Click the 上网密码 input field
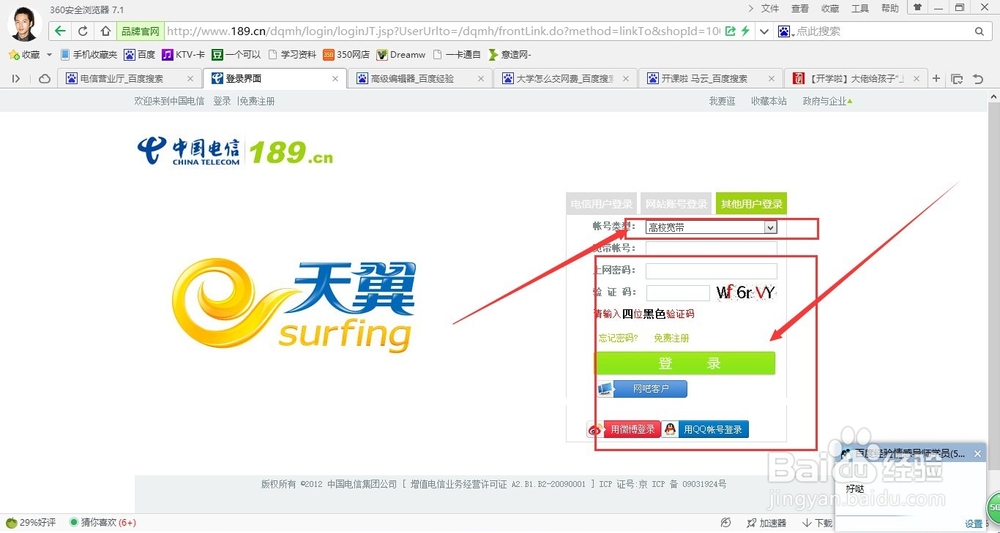Viewport: 1000px width, 533px height. 711,271
